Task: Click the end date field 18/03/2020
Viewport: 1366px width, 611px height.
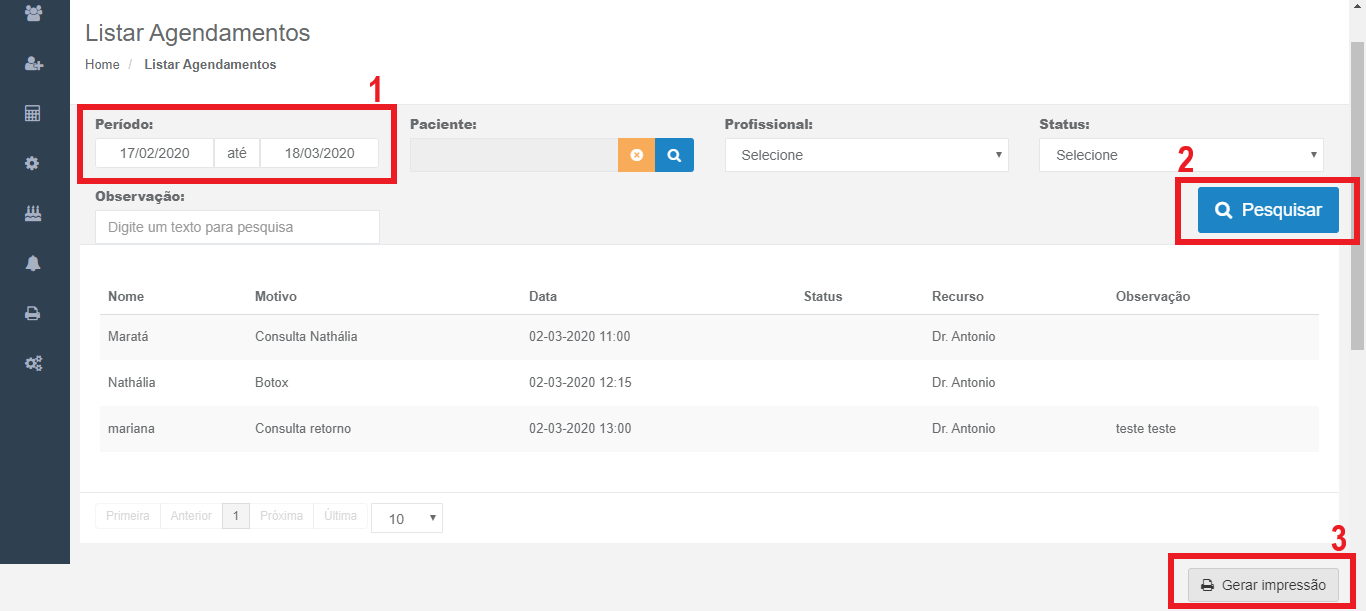Action: (x=319, y=153)
